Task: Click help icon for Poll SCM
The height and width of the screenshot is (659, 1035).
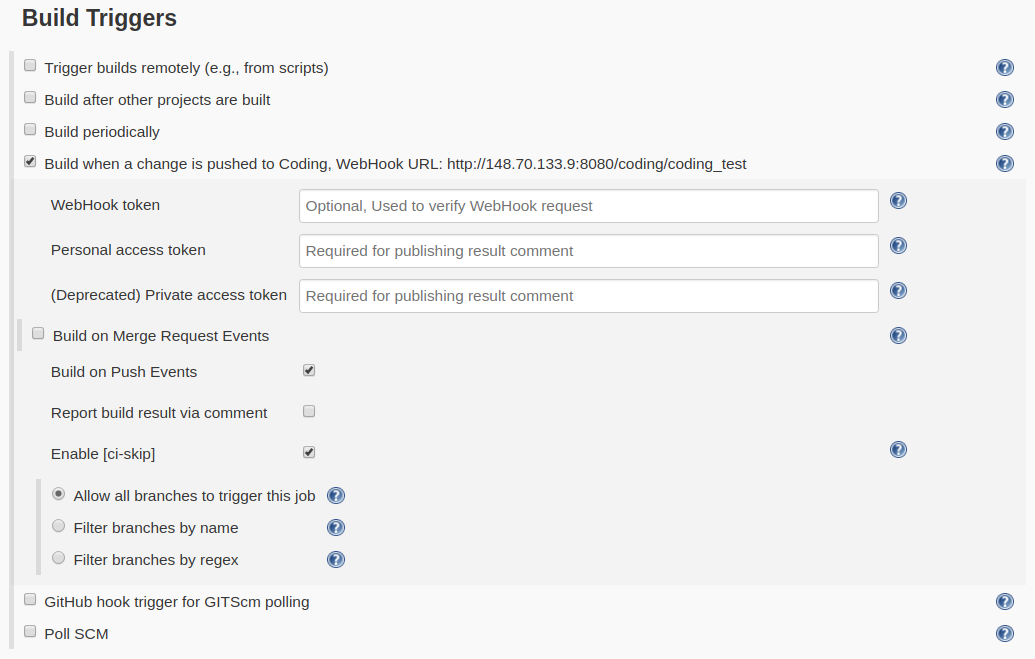Action: (1005, 634)
